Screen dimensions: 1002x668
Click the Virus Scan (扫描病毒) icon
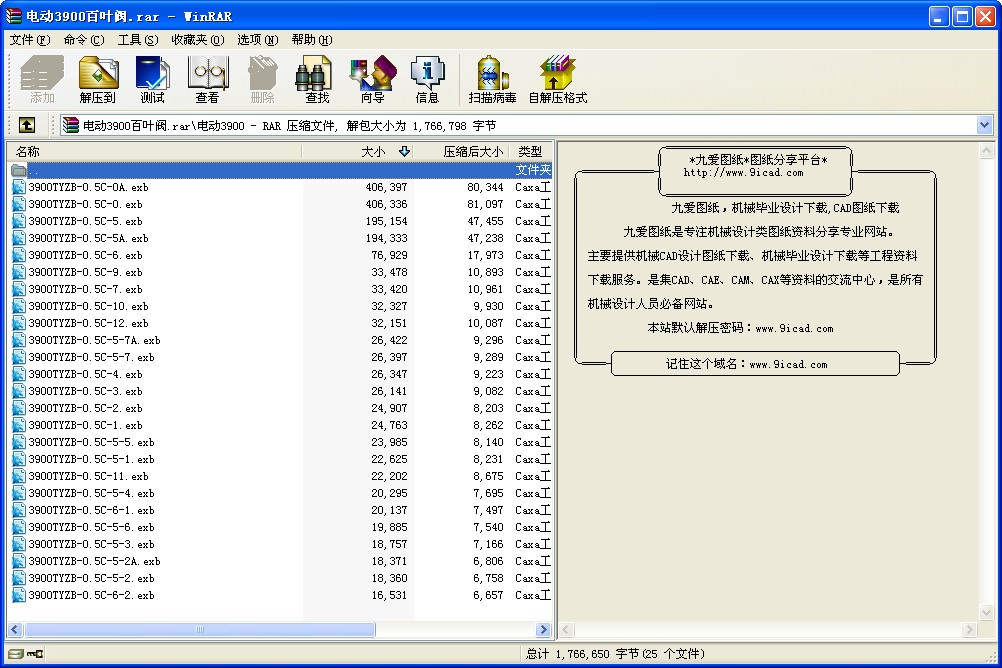[x=492, y=79]
